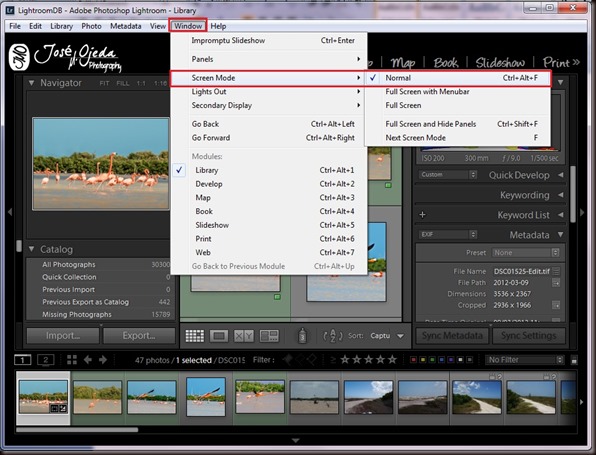
Task: Switch to Loupe view icon
Action: coord(219,336)
